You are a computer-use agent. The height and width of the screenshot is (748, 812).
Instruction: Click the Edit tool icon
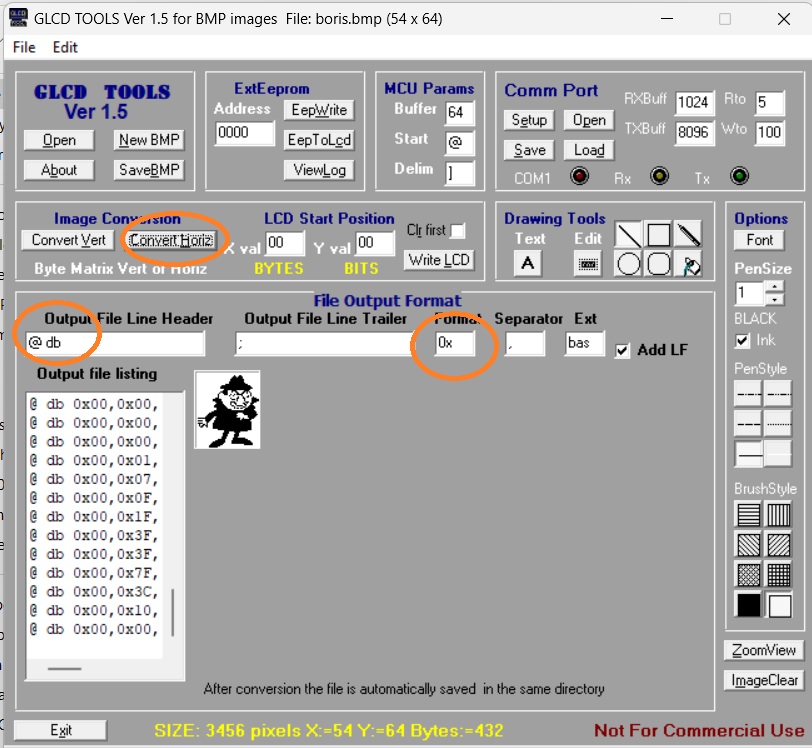tap(588, 263)
